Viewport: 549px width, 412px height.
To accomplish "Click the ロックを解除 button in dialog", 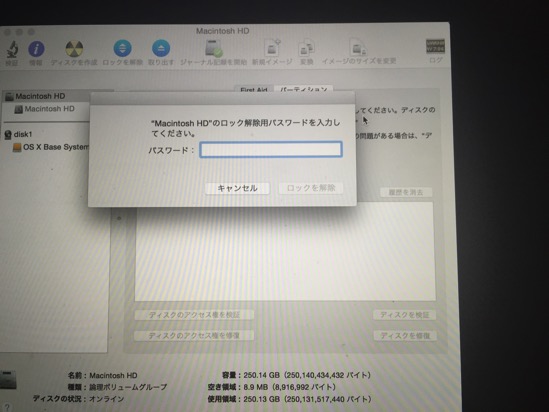I will click(x=311, y=188).
